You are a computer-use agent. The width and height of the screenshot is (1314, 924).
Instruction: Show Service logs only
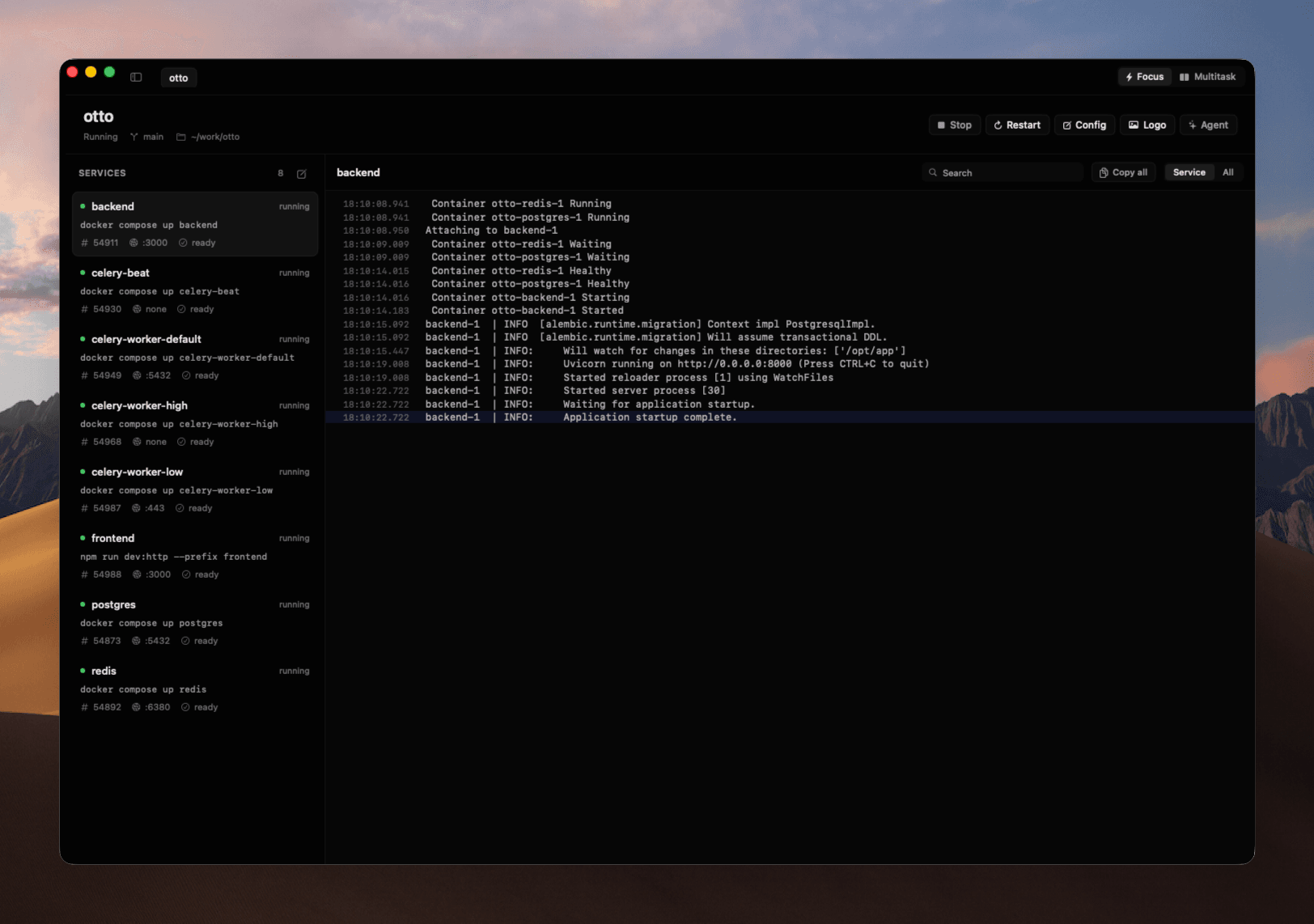point(1189,172)
